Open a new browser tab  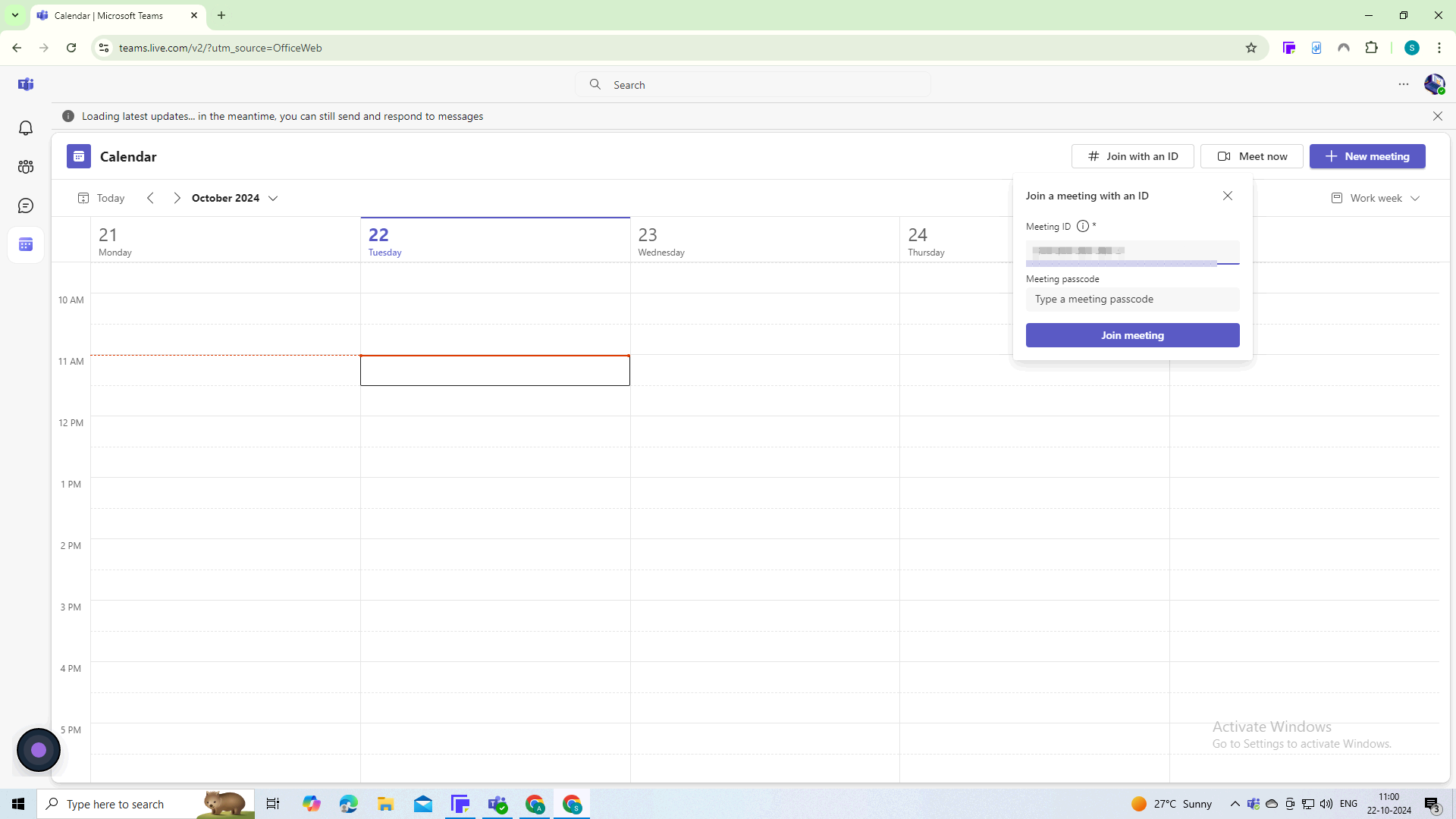click(221, 15)
